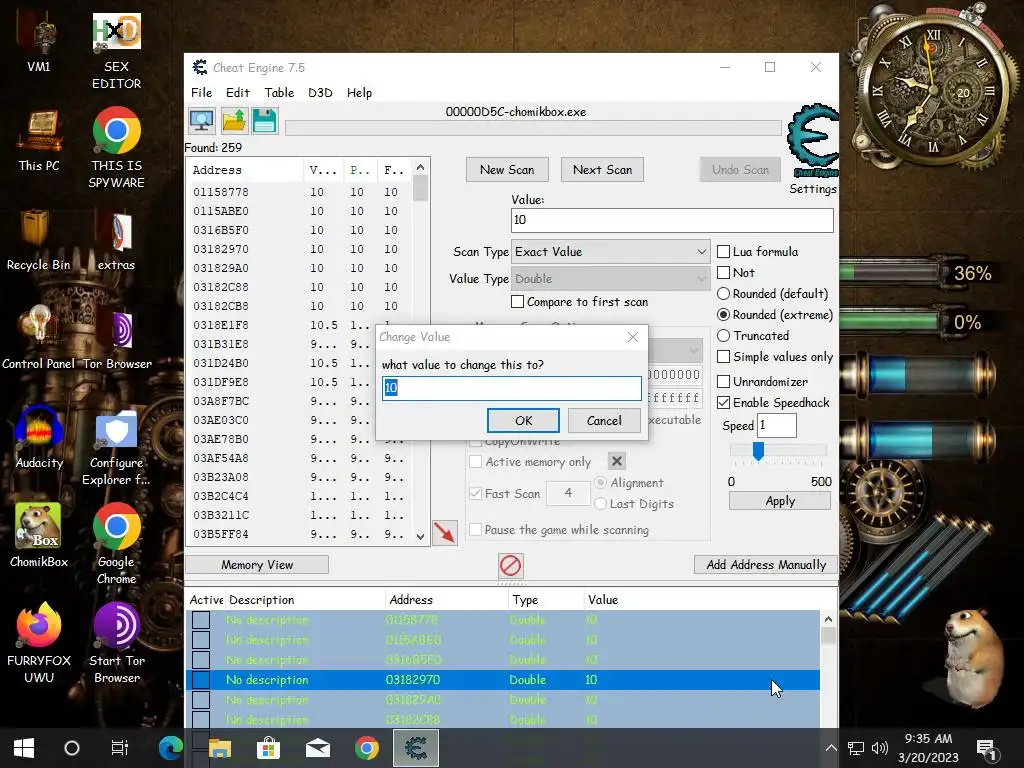Screen dimensions: 1024x768
Task: Toggle the Unrandomizer checkbox
Action: point(724,381)
